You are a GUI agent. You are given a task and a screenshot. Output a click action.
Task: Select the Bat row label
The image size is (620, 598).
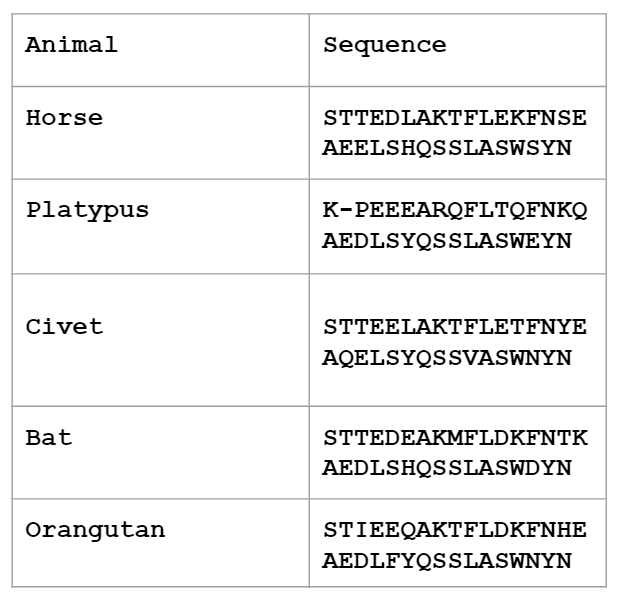coord(48,438)
